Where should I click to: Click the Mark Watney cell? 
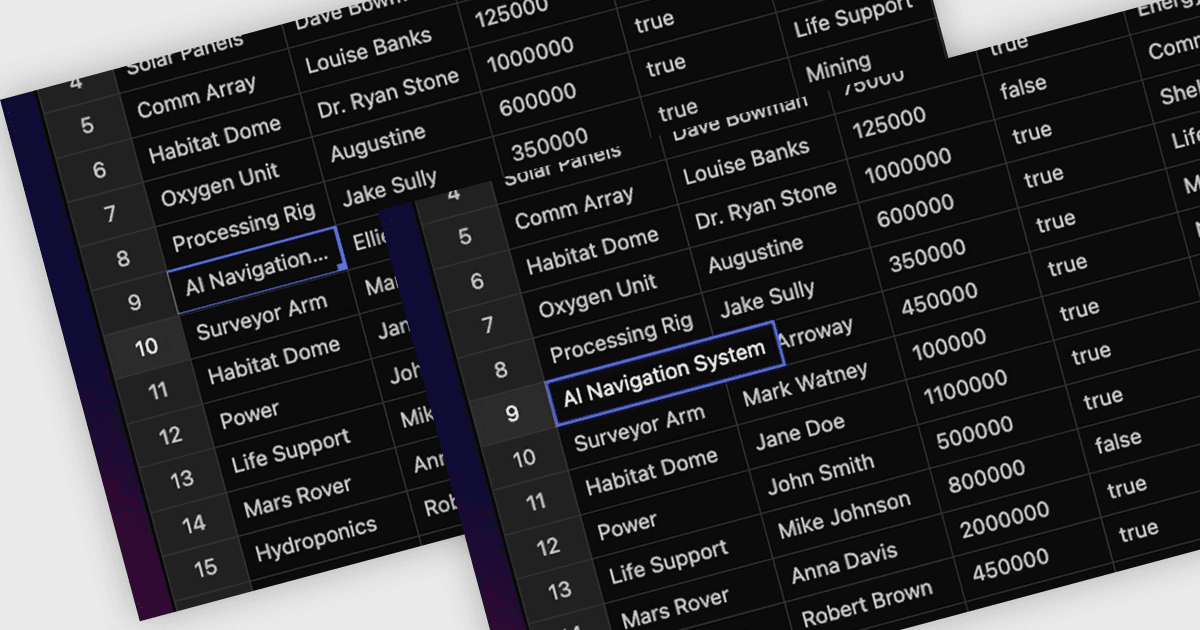(x=806, y=385)
